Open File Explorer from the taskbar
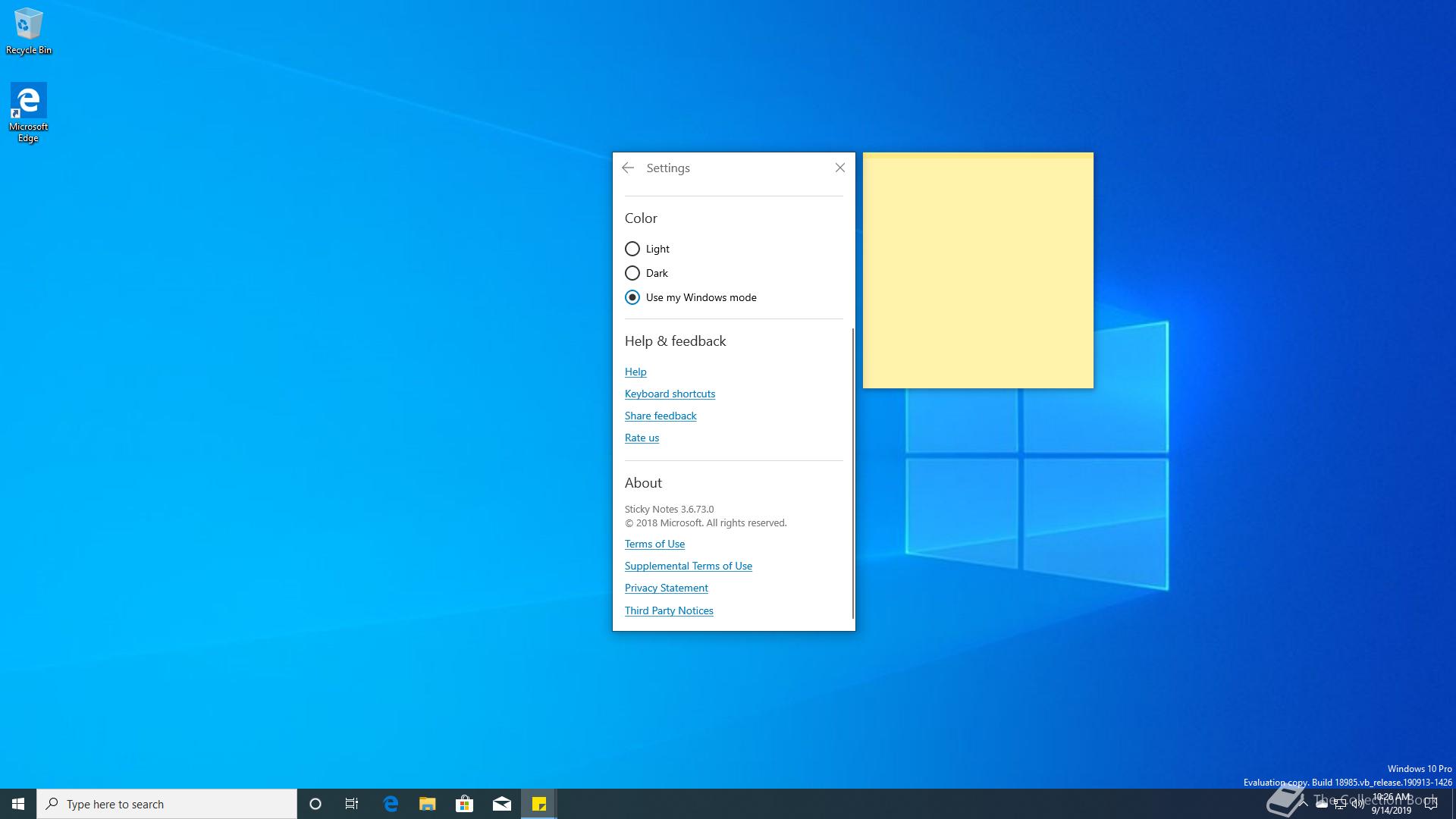 pyautogui.click(x=428, y=804)
